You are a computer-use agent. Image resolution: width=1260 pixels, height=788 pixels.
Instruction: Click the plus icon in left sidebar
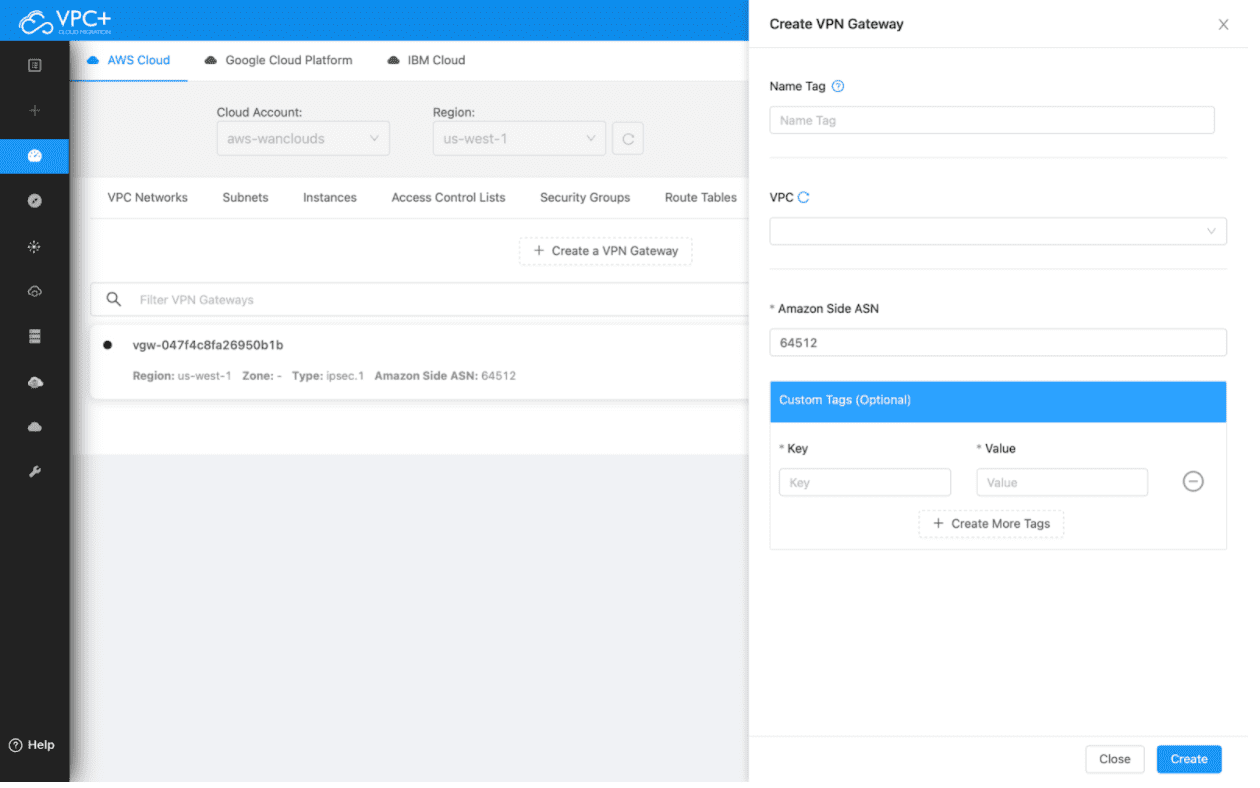[35, 111]
